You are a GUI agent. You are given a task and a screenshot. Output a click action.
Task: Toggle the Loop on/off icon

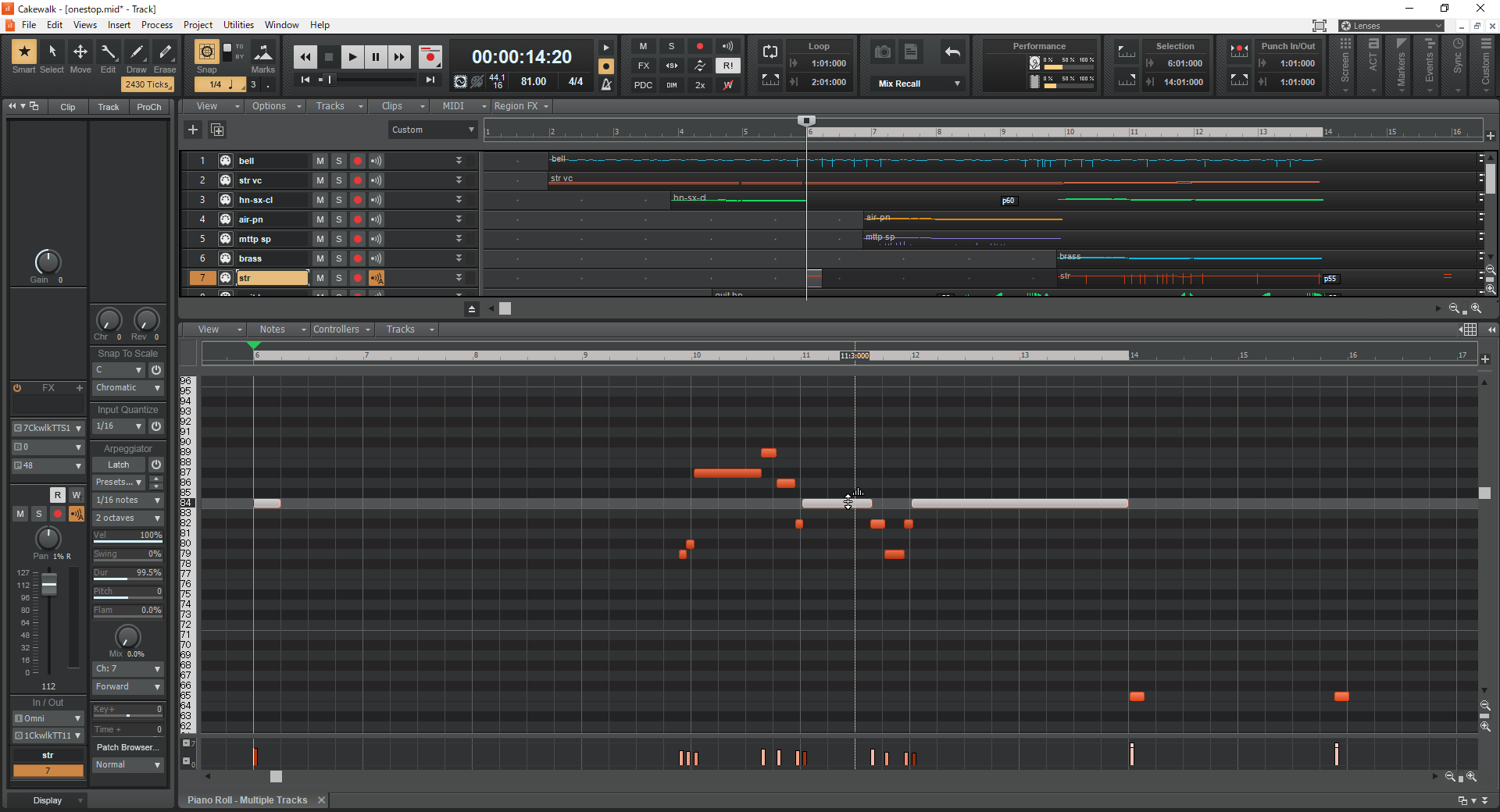click(x=770, y=52)
